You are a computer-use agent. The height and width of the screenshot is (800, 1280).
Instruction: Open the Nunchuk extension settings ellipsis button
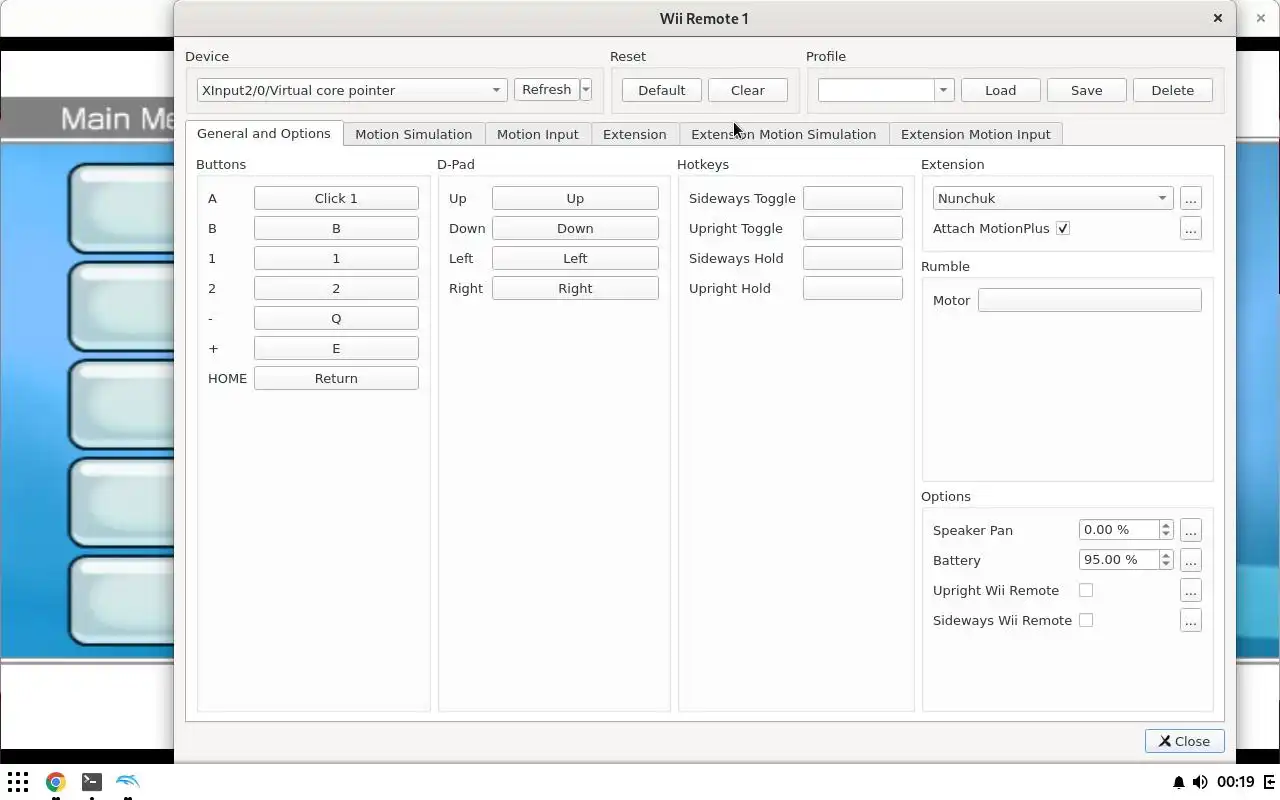click(1190, 198)
